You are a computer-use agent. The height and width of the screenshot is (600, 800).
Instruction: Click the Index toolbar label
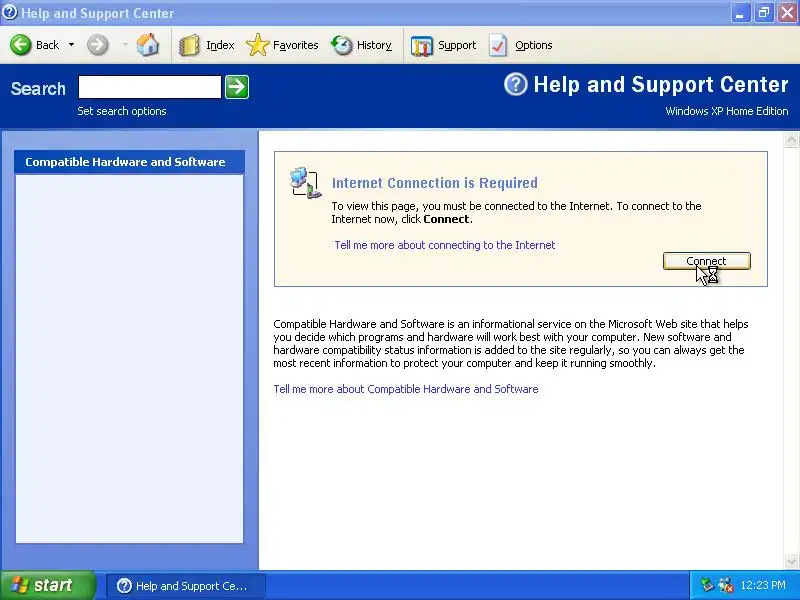click(x=220, y=45)
